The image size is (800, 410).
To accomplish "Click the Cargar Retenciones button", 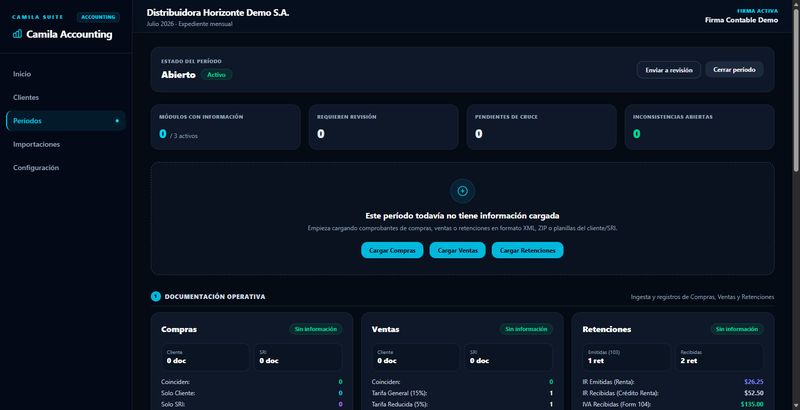I will (527, 250).
